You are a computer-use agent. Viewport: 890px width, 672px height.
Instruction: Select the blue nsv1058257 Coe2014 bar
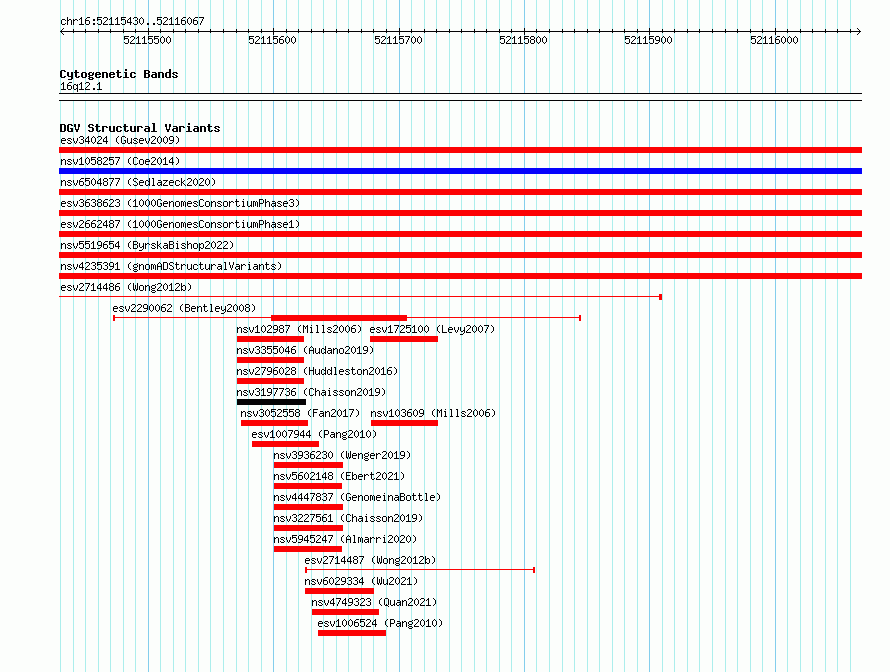(x=460, y=171)
